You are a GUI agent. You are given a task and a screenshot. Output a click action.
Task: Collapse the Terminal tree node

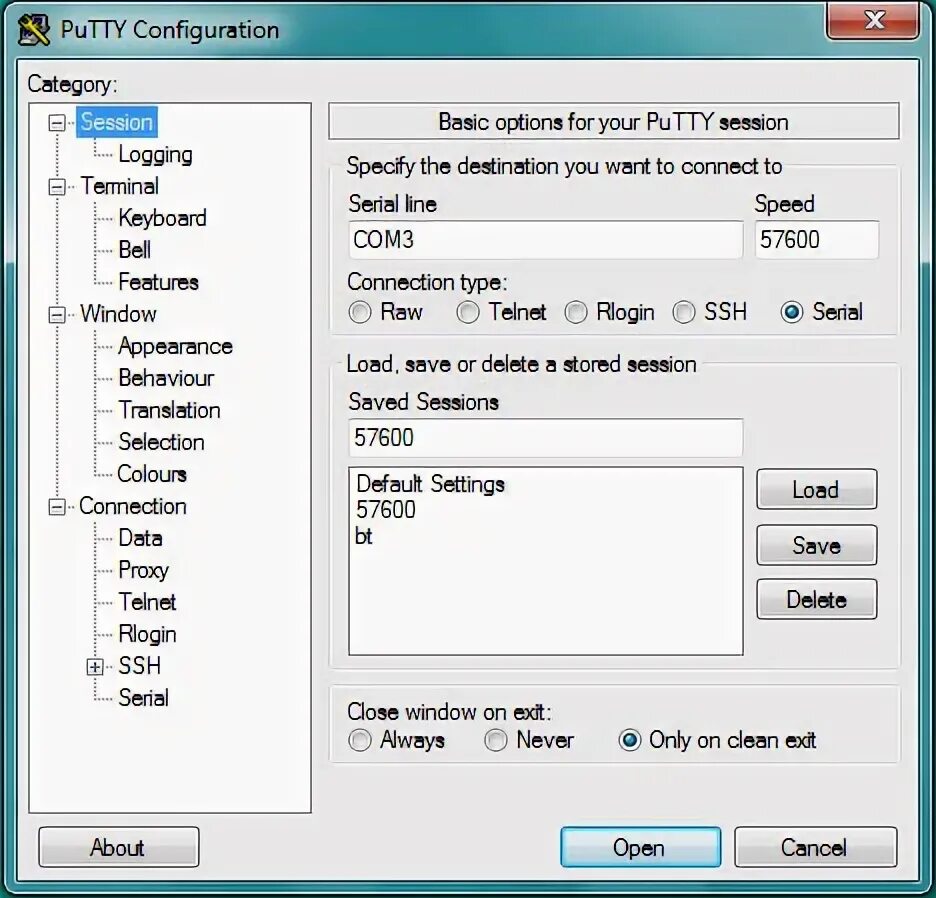(x=57, y=187)
